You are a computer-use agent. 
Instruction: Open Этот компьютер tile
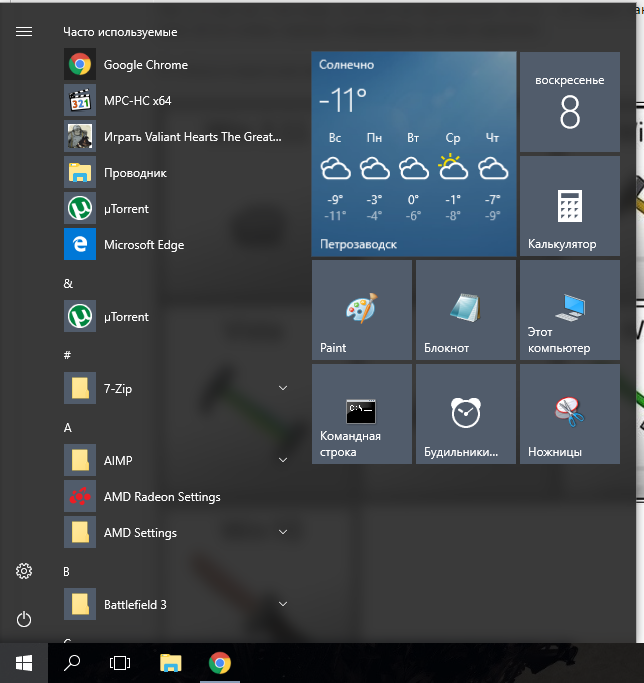[x=570, y=310]
